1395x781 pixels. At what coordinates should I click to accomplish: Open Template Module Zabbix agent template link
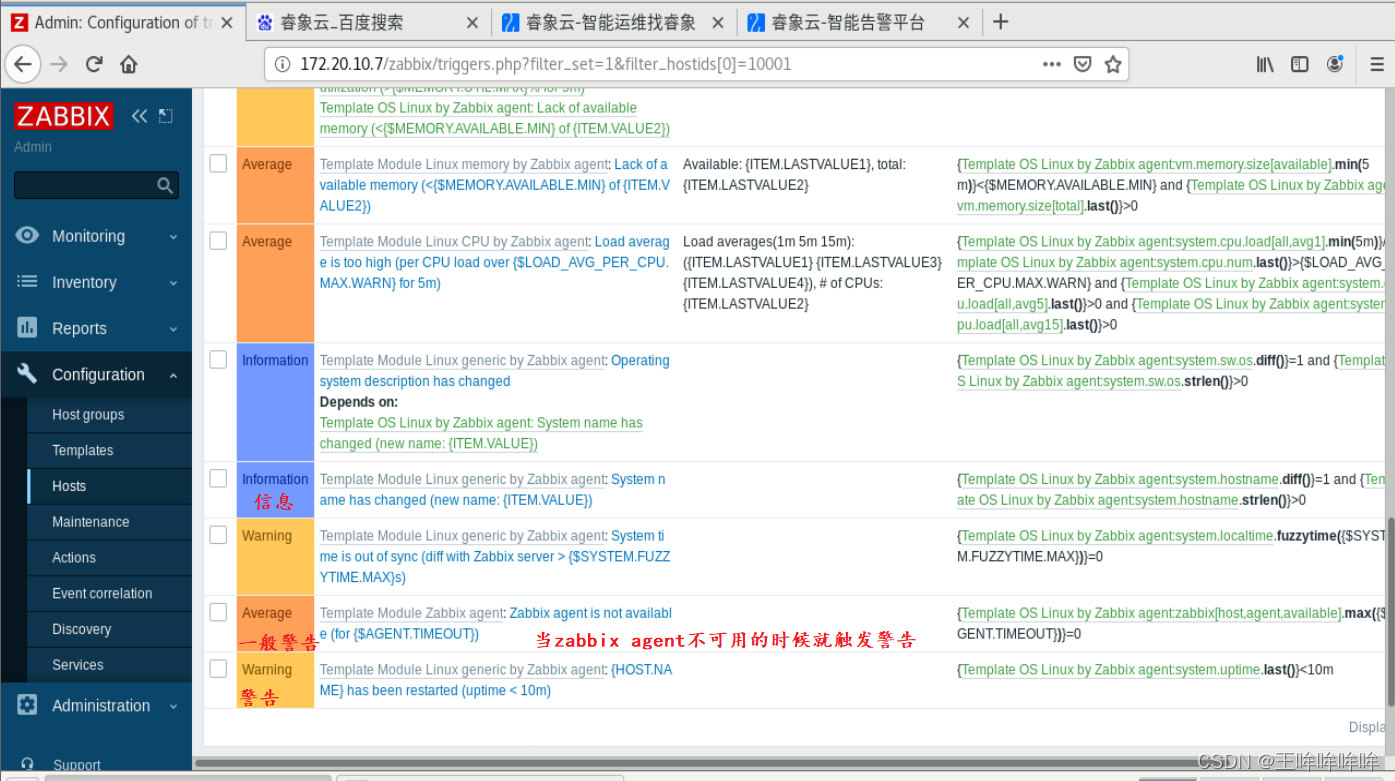(x=411, y=613)
